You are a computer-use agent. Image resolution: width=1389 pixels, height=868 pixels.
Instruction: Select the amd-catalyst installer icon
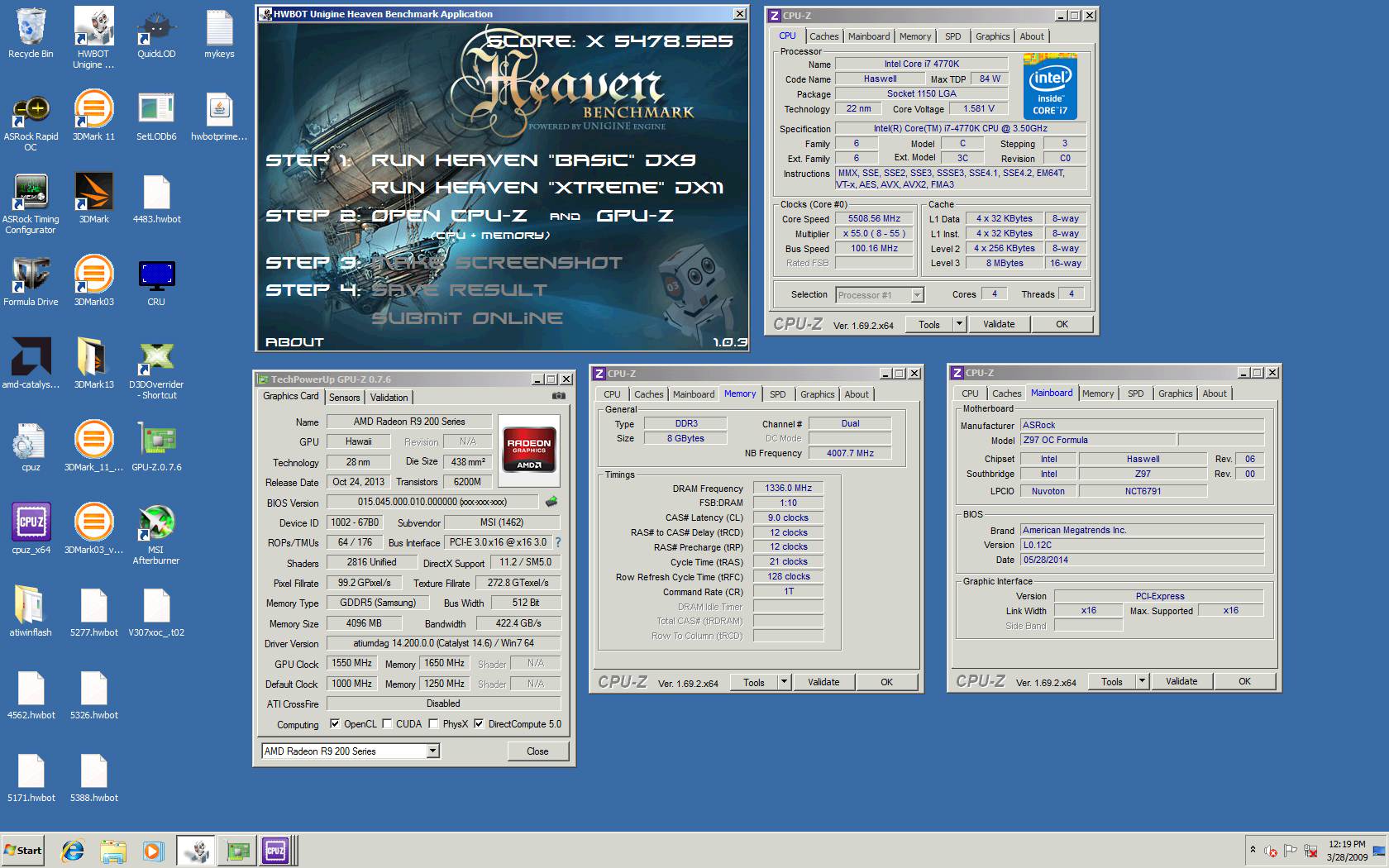pos(31,364)
